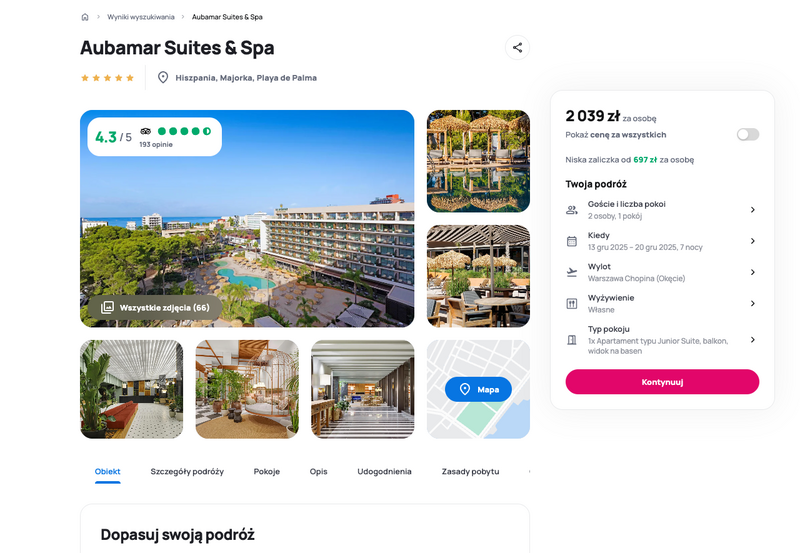
Task: Expand the Typ pokoju chevron
Action: [x=753, y=340]
